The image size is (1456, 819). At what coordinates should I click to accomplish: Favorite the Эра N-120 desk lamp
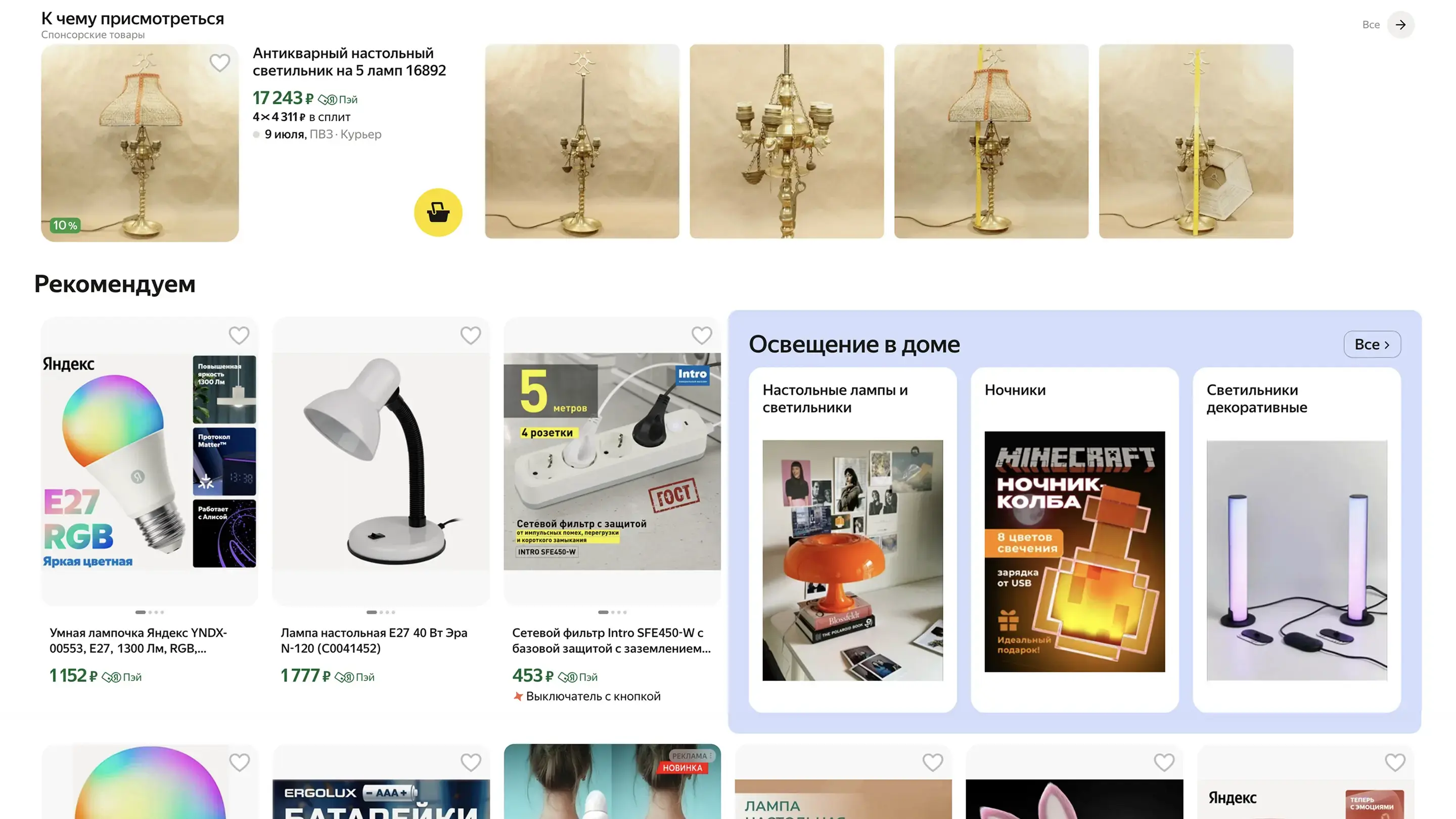(x=470, y=335)
